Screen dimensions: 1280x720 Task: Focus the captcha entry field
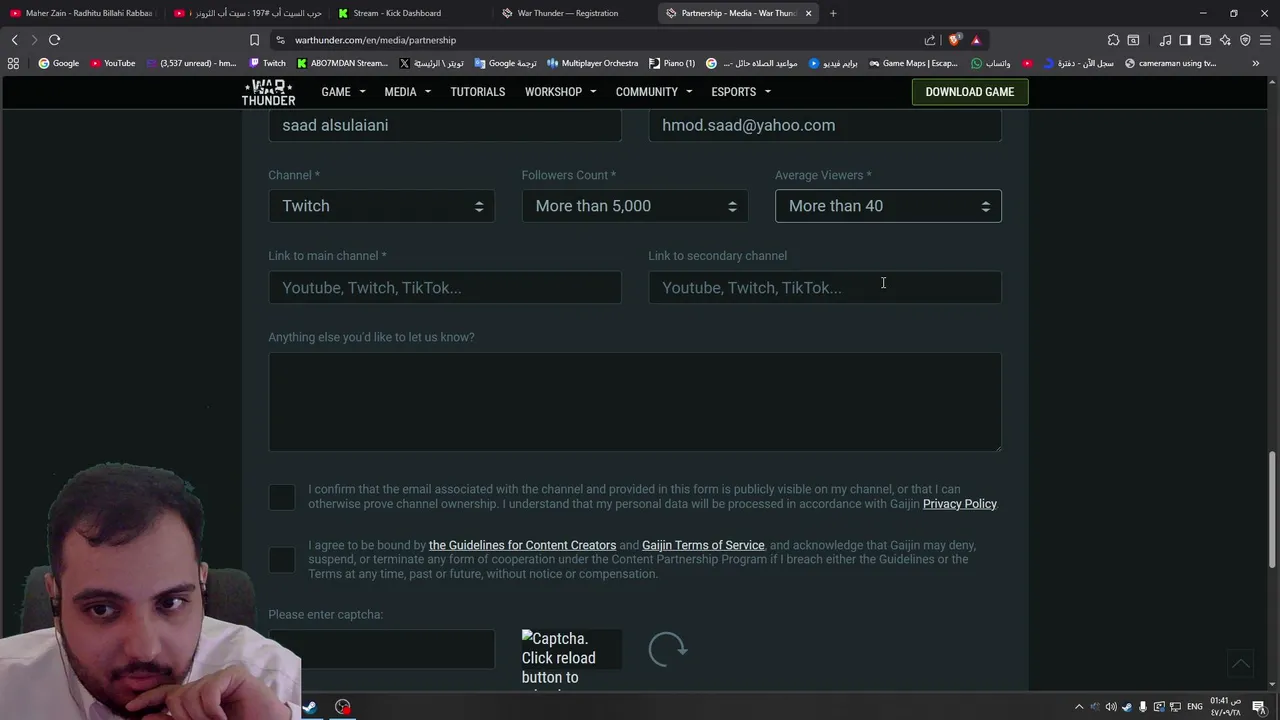(381, 649)
